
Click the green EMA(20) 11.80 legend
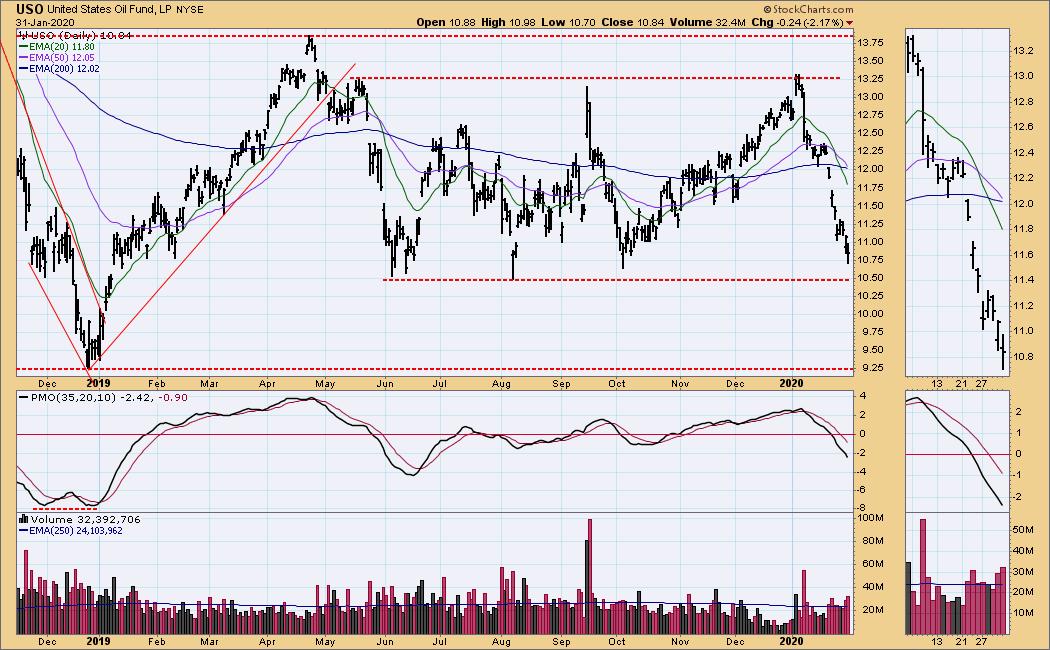pos(61,47)
